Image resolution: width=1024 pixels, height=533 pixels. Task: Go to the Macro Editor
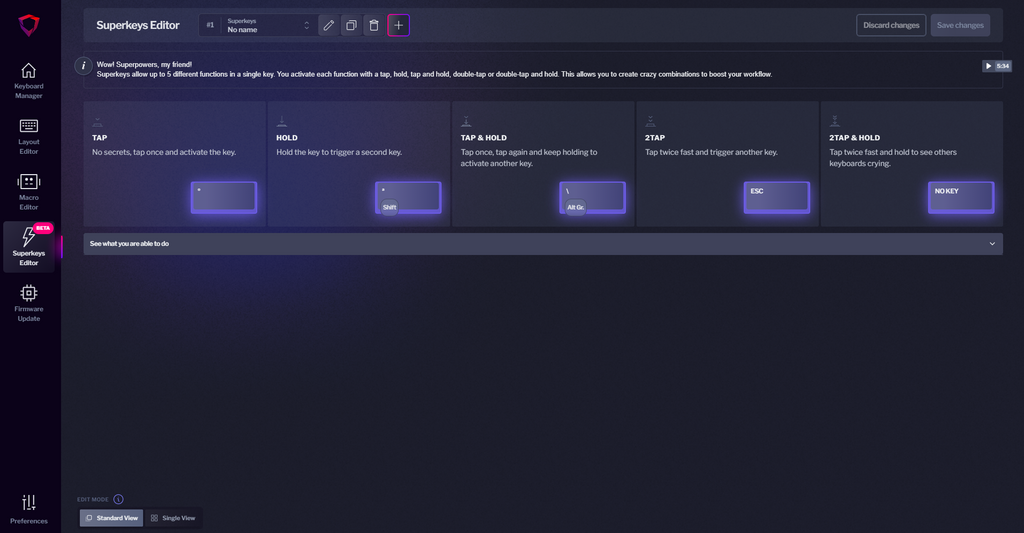(28, 193)
